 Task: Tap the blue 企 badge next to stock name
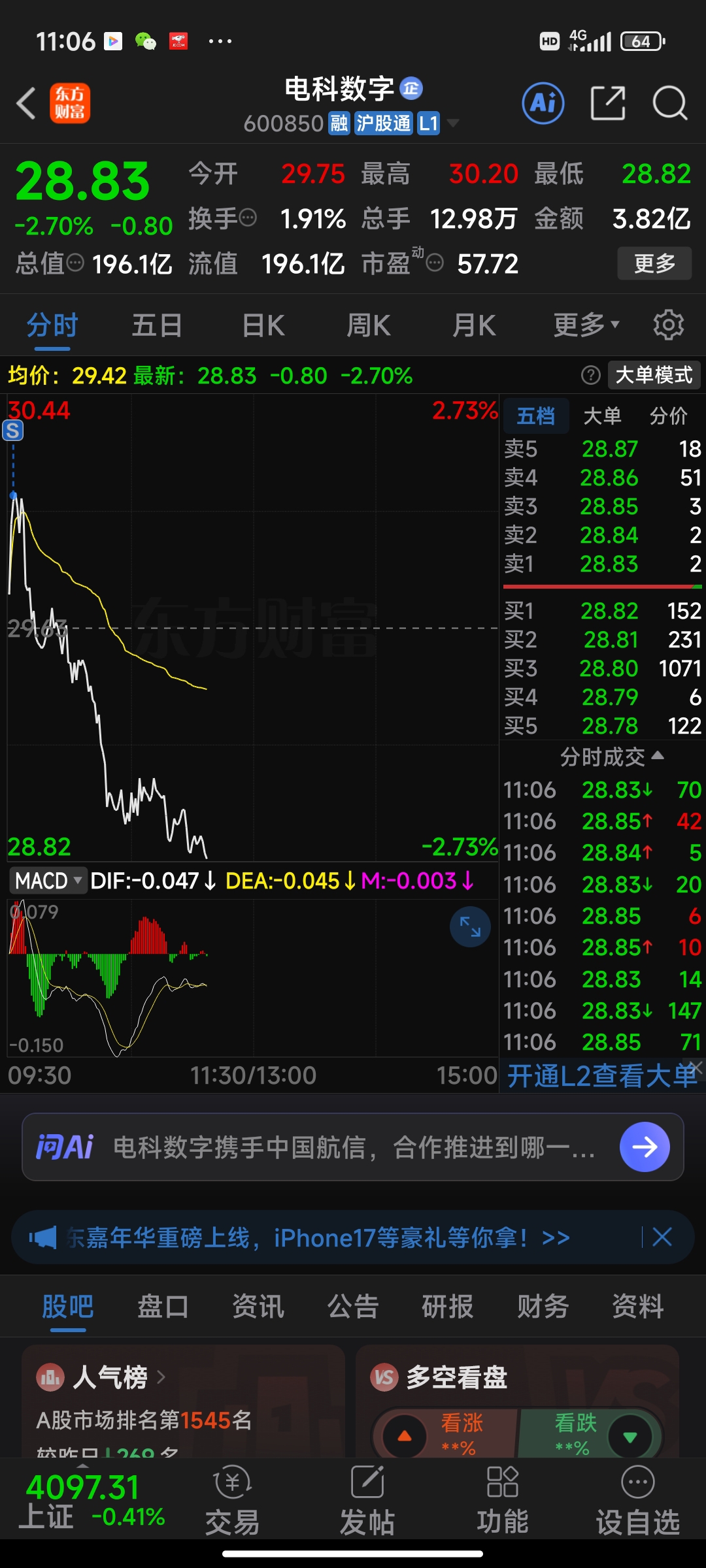coord(411,88)
